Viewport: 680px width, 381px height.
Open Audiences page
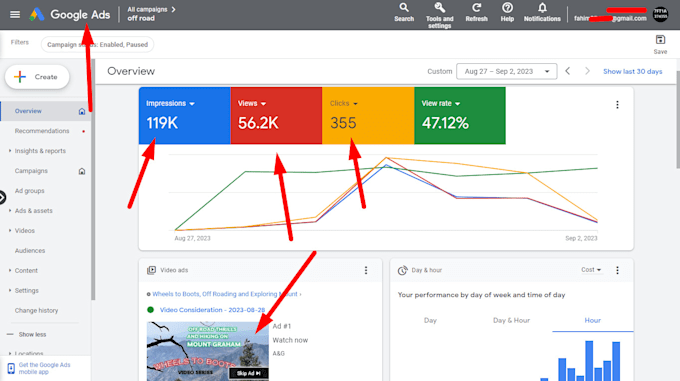point(30,251)
